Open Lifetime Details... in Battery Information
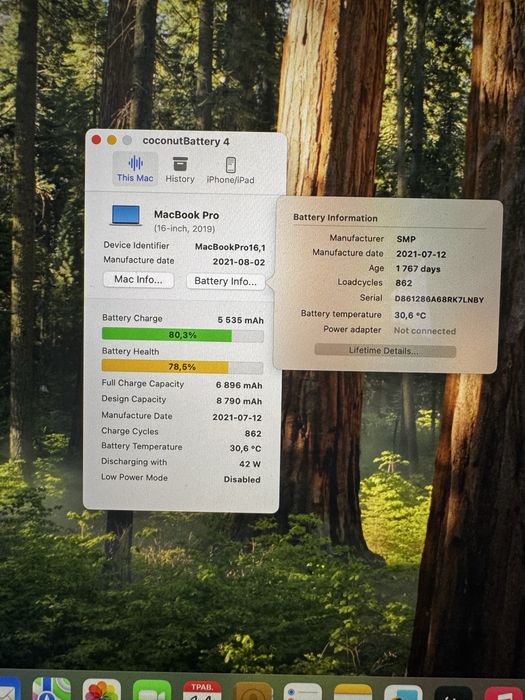The width and height of the screenshot is (525, 700). tap(385, 351)
